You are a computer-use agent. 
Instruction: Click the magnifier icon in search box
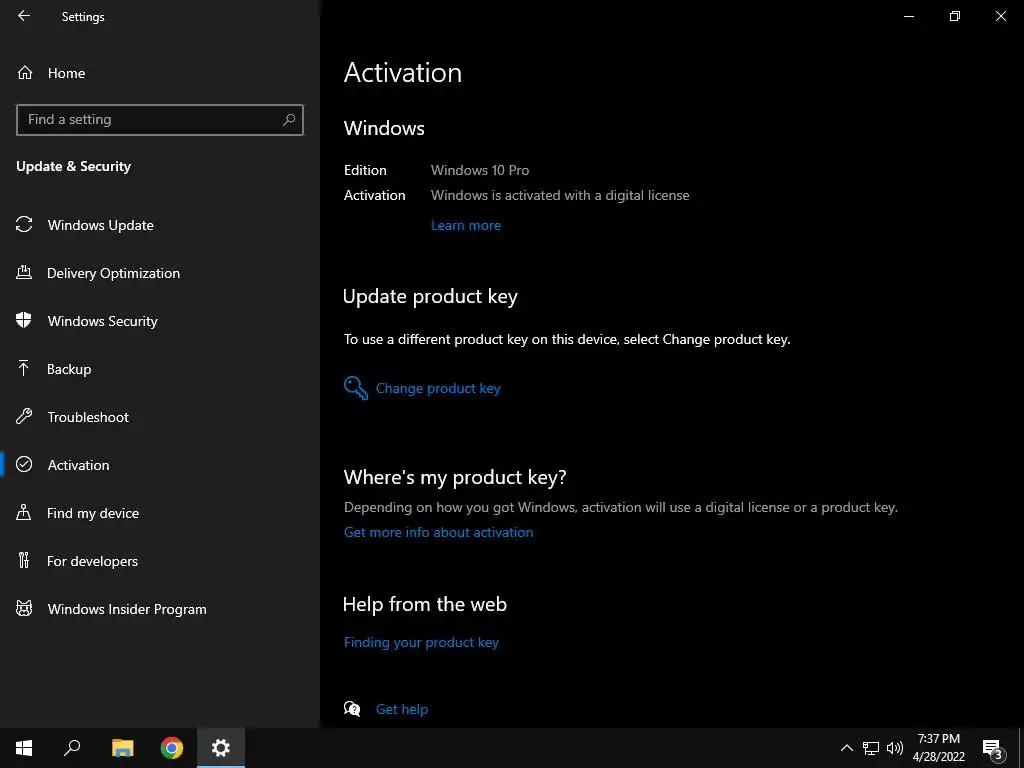click(x=289, y=120)
